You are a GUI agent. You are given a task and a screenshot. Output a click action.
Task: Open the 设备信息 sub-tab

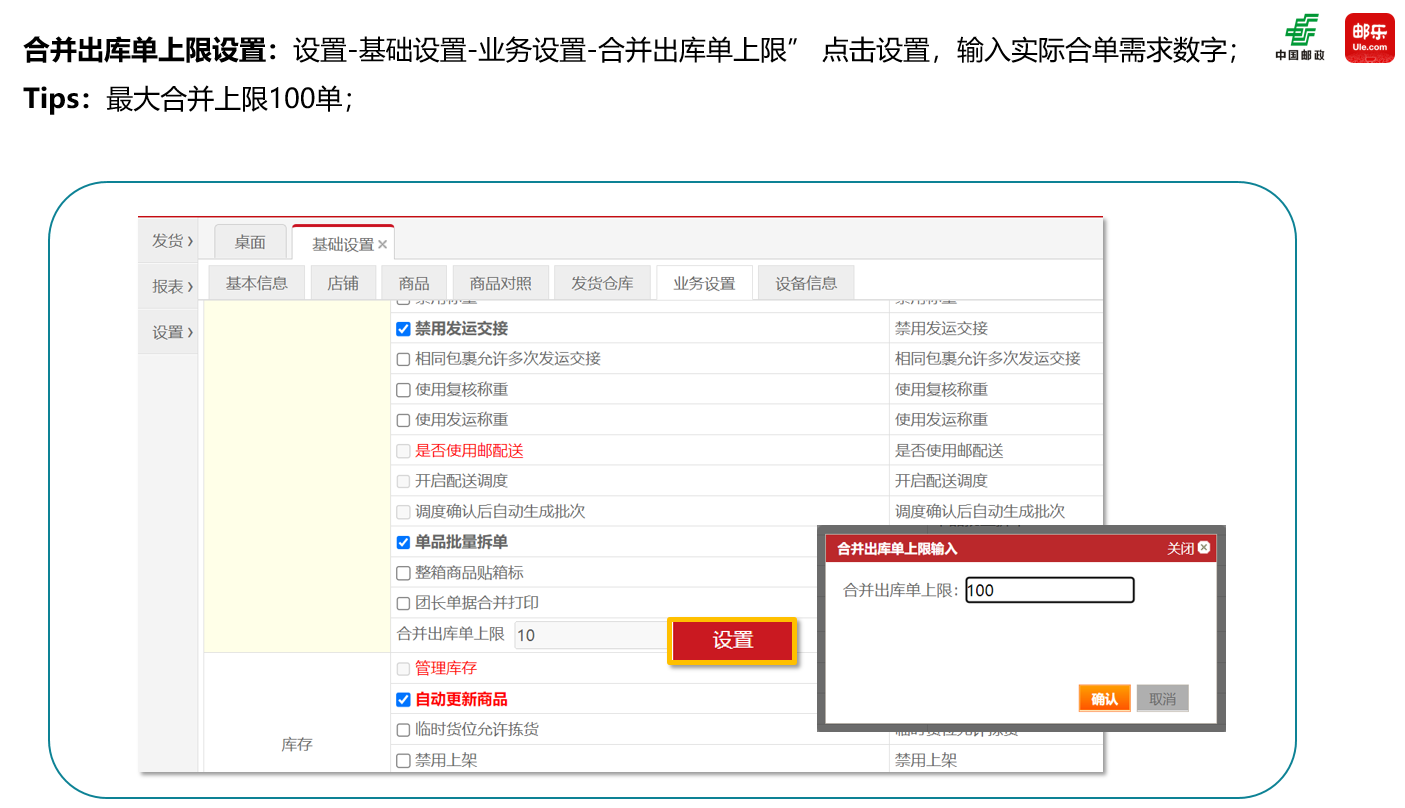(x=806, y=283)
